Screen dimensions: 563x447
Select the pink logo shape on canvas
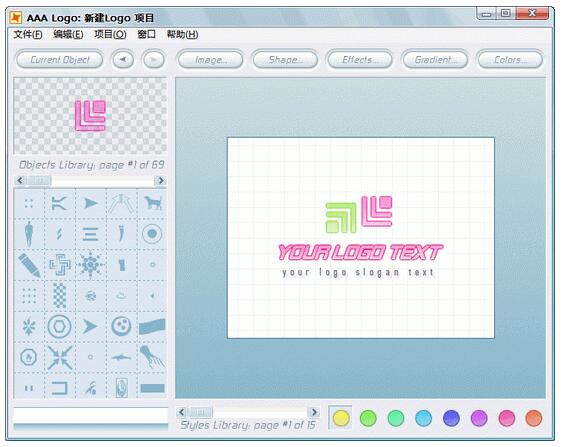pyautogui.click(x=377, y=211)
